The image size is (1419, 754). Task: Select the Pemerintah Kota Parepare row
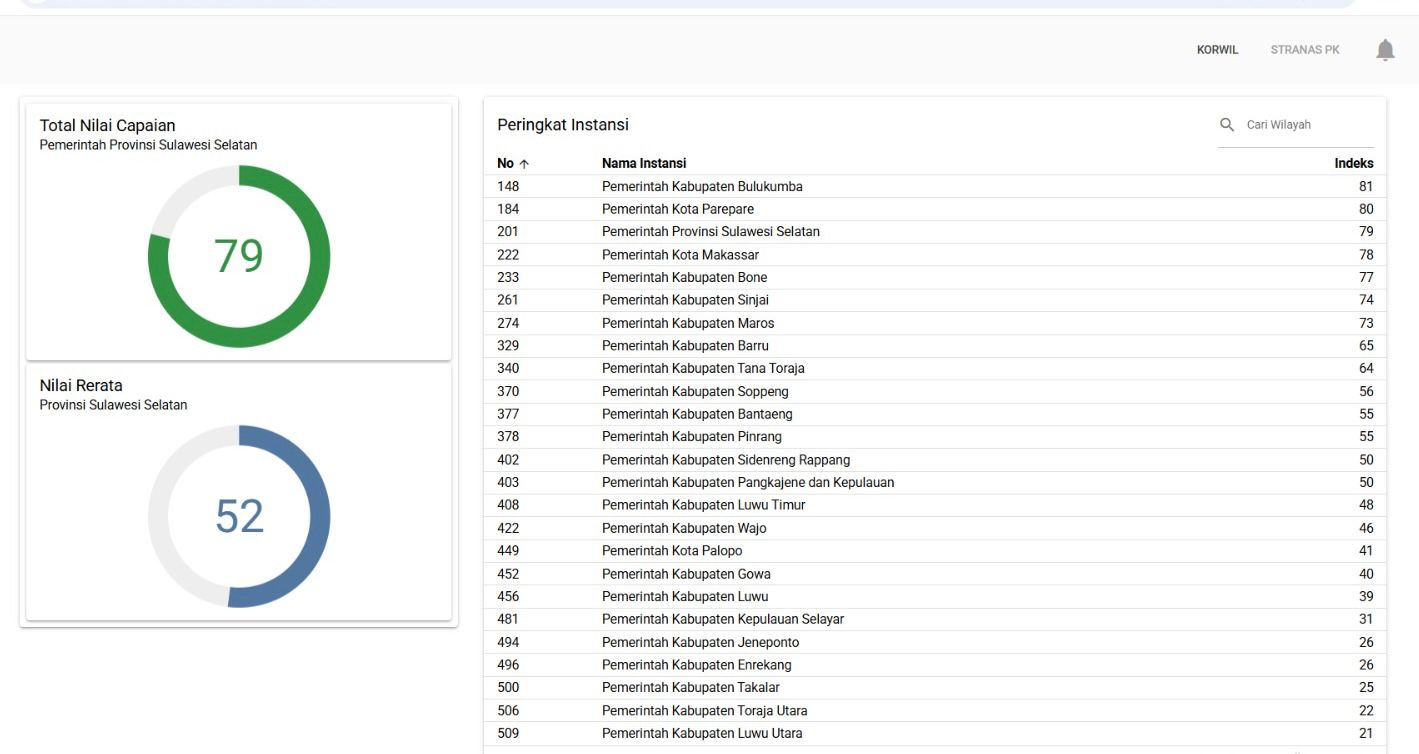[x=678, y=209]
